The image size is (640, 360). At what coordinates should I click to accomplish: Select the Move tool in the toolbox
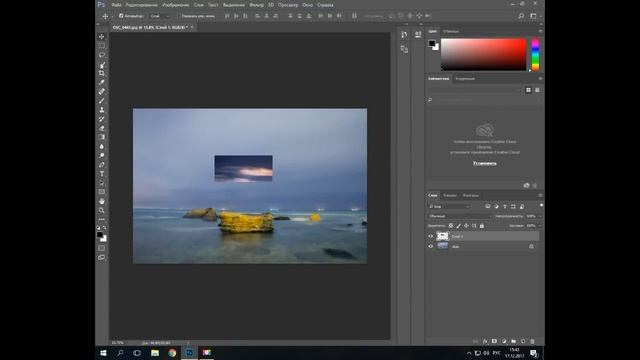[102, 37]
